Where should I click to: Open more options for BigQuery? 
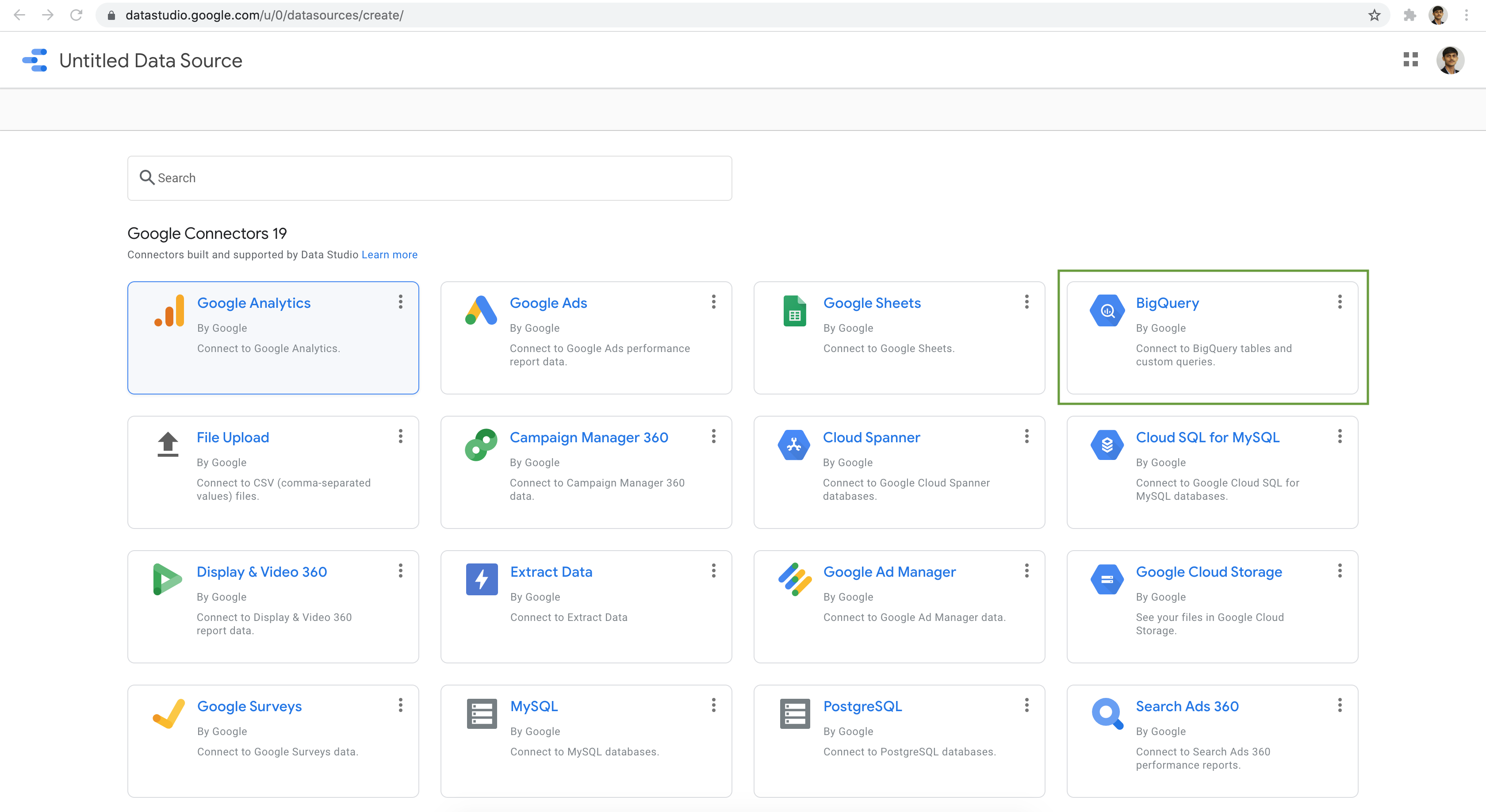[x=1340, y=302]
